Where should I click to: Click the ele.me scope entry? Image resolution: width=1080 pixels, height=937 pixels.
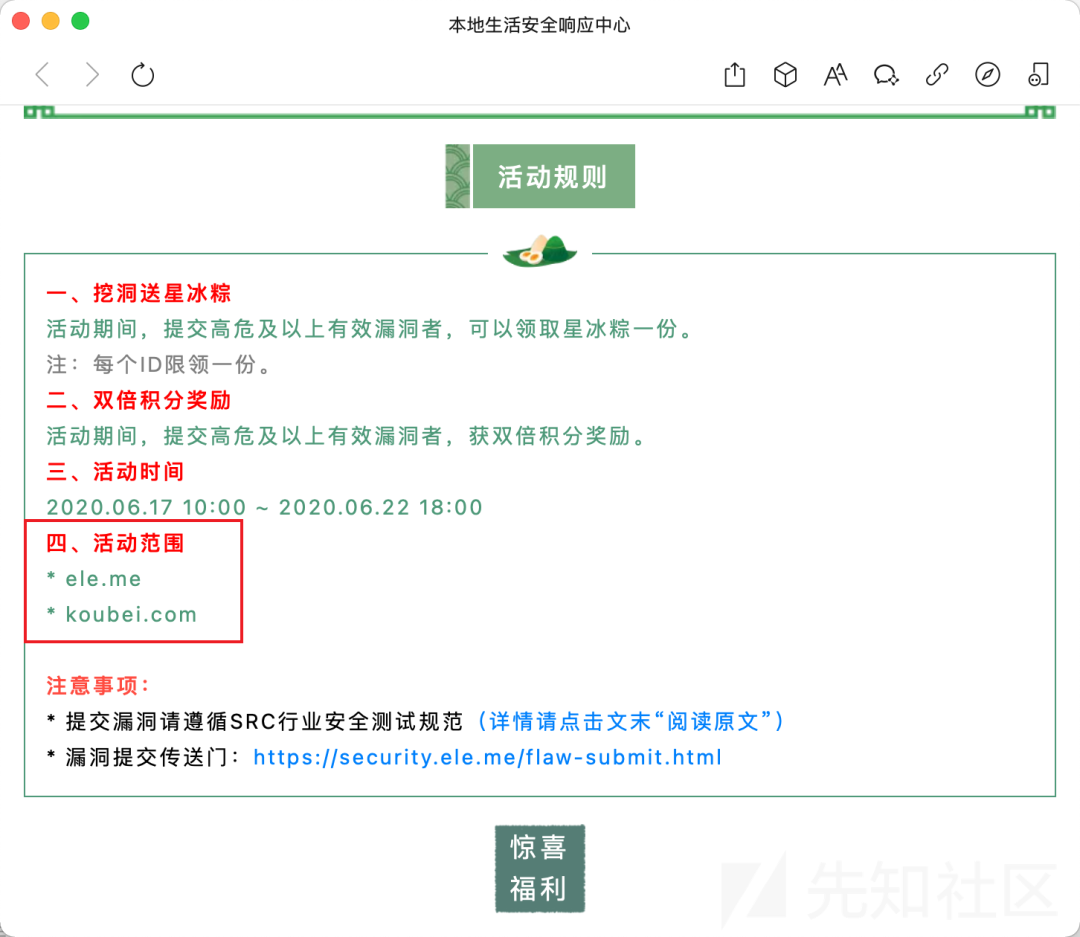pyautogui.click(x=94, y=579)
